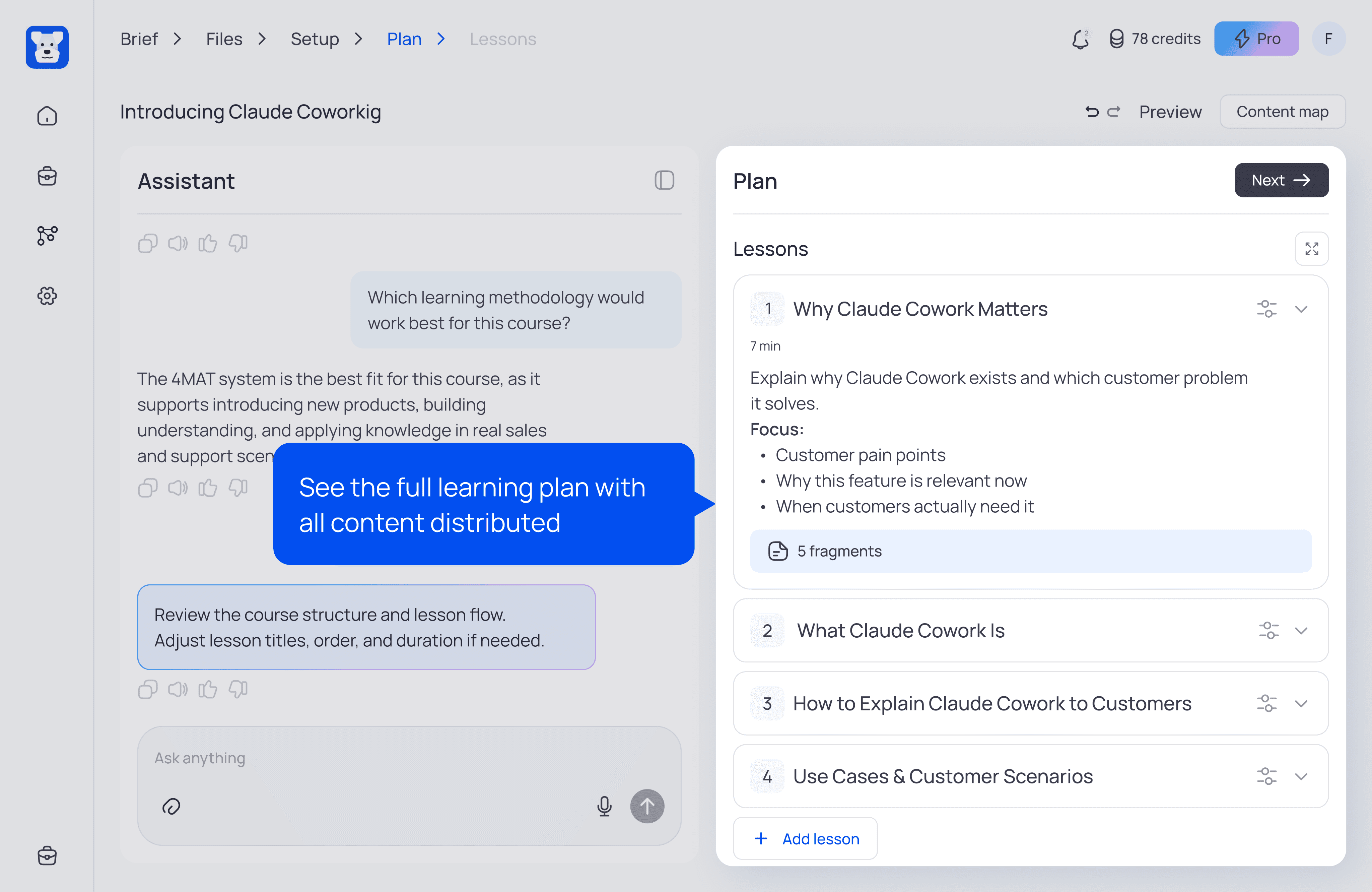This screenshot has width=1372, height=892.
Task: Click the notification bell icon
Action: click(x=1080, y=39)
